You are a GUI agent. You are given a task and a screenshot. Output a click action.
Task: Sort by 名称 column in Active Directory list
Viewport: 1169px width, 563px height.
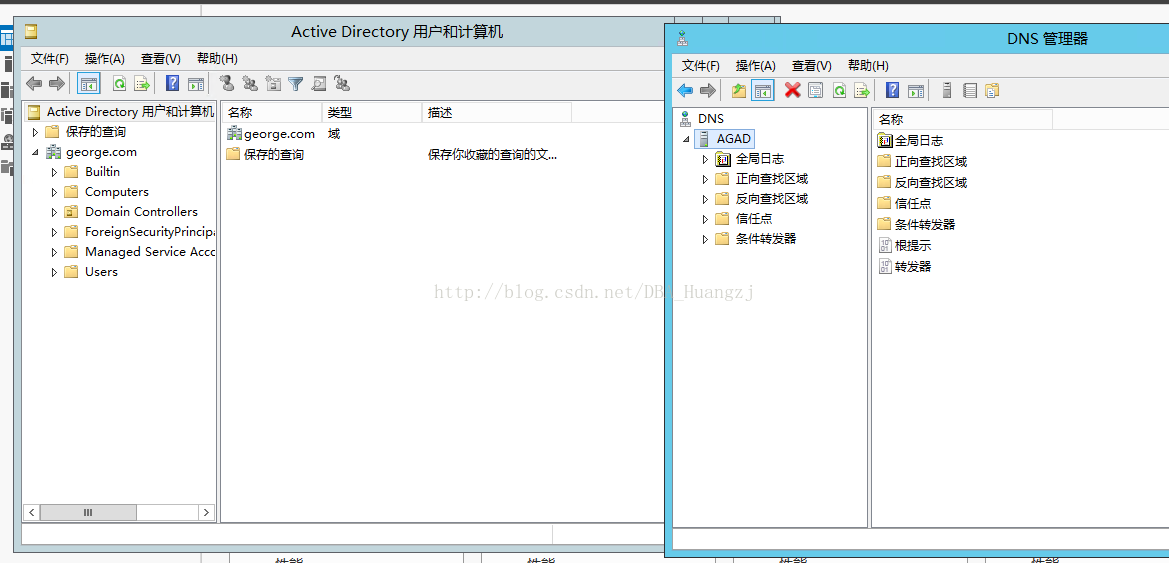click(271, 113)
